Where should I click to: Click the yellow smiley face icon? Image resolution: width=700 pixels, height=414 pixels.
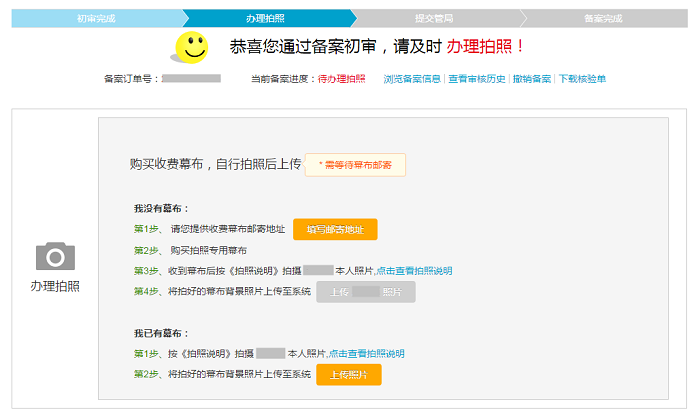tap(192, 46)
